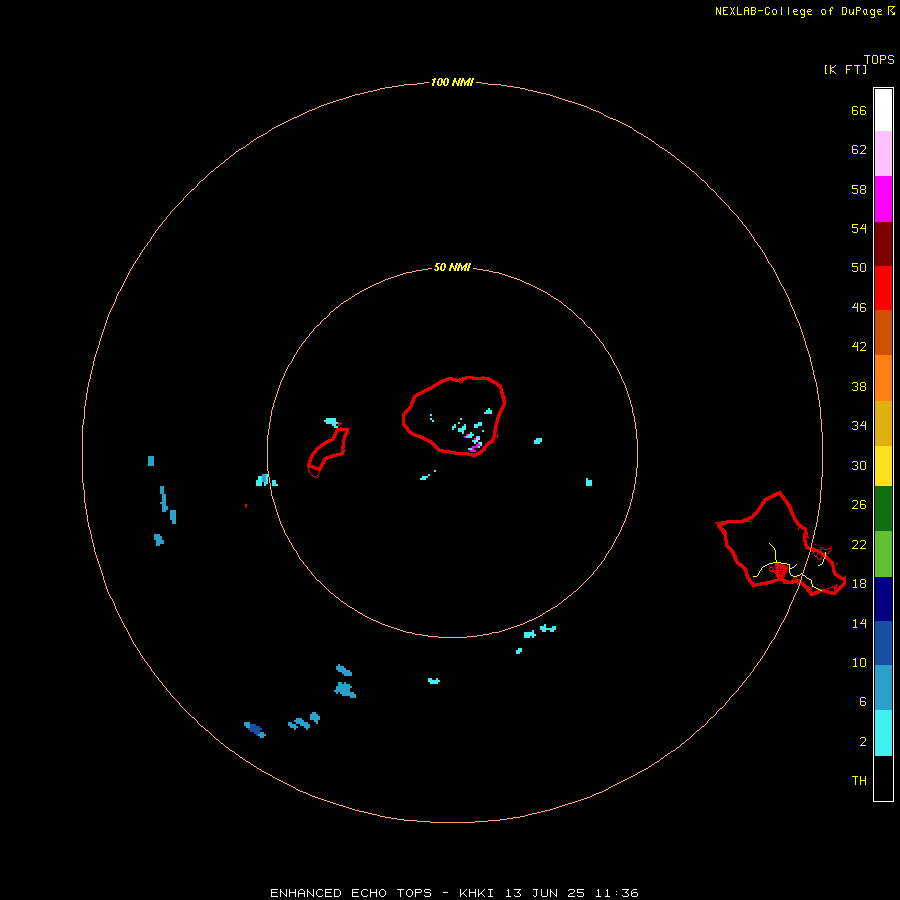Click the '50 NMI' range ring label
900x900 pixels.
point(452,267)
